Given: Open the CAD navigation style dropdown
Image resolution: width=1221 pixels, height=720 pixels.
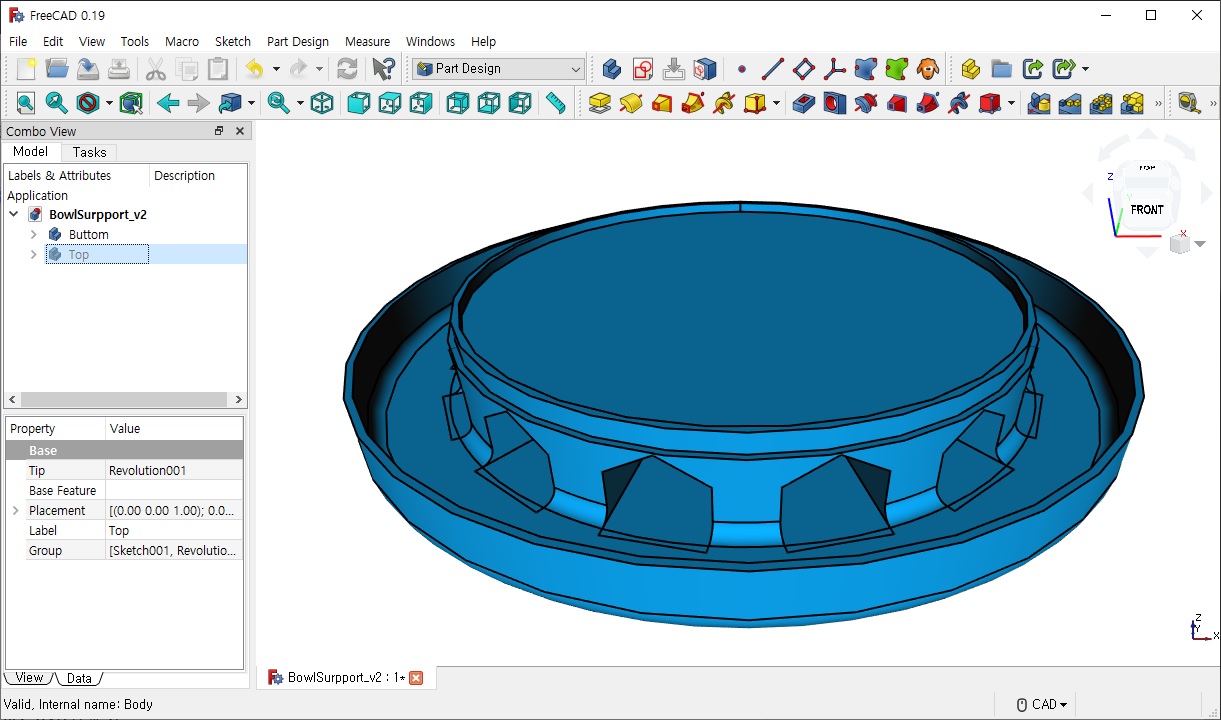Looking at the screenshot, I should pos(1042,704).
